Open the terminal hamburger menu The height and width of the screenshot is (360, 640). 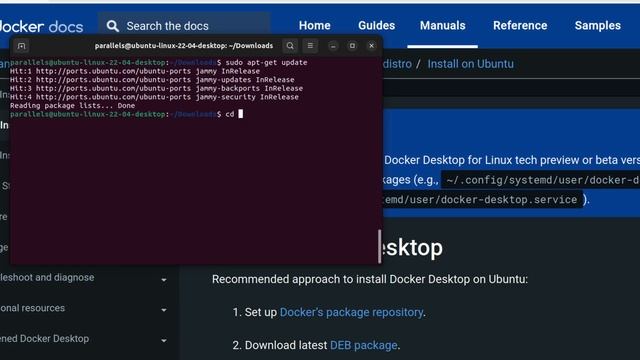click(310, 46)
